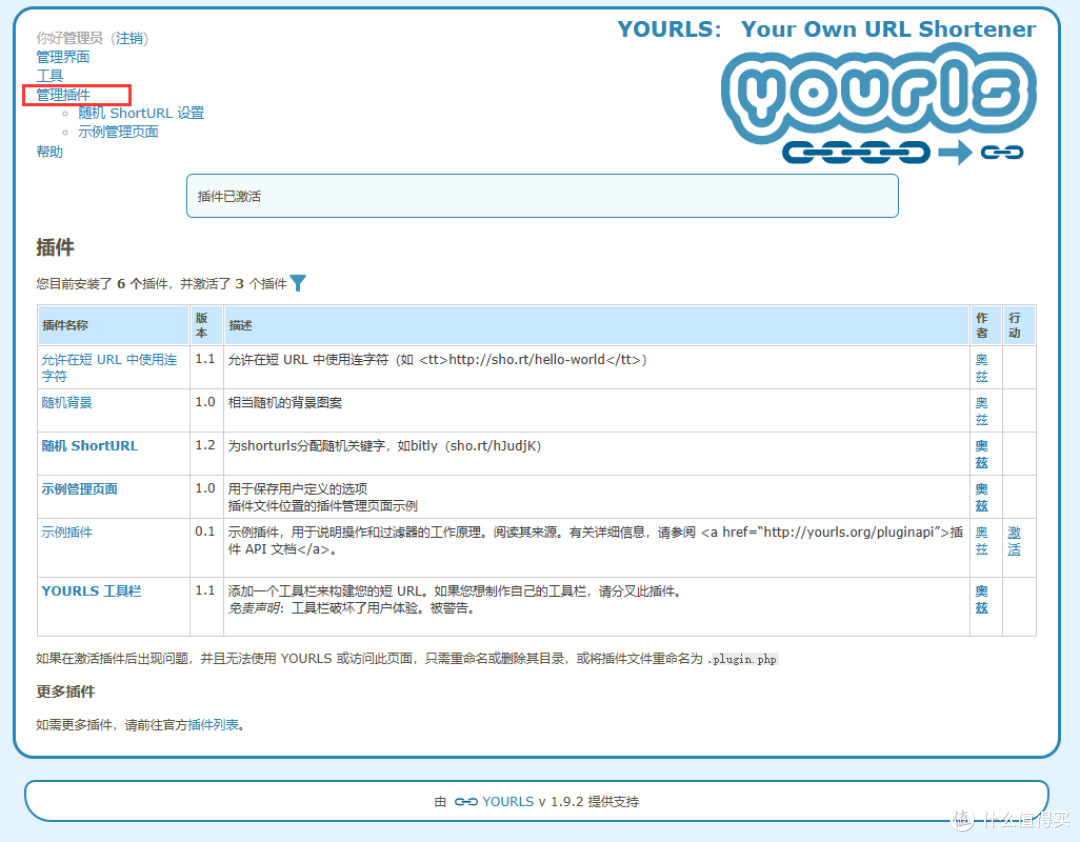Open the 管理界面 admin page from the sidebar
The height and width of the screenshot is (842, 1080).
tap(62, 56)
